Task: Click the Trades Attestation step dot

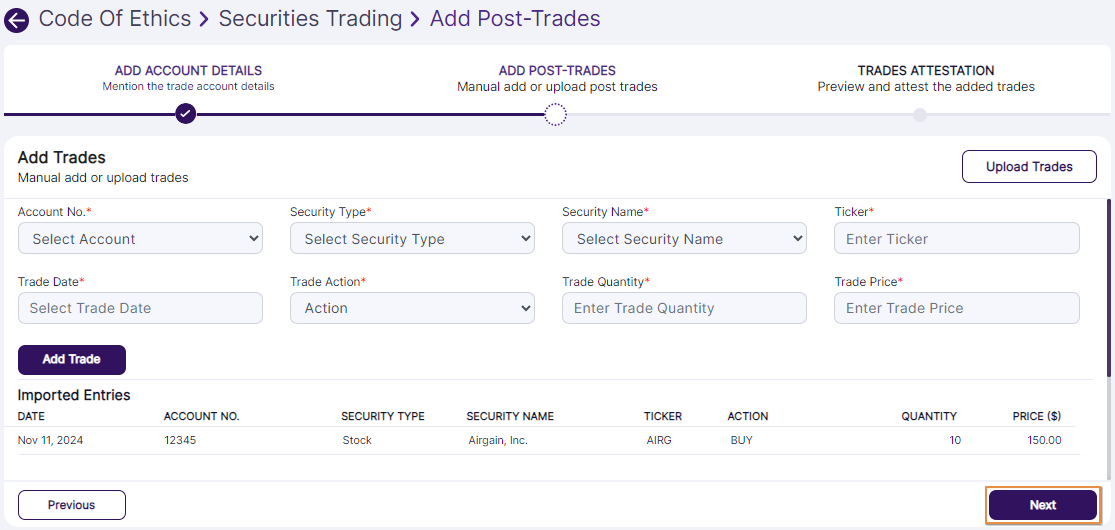Action: [x=920, y=115]
